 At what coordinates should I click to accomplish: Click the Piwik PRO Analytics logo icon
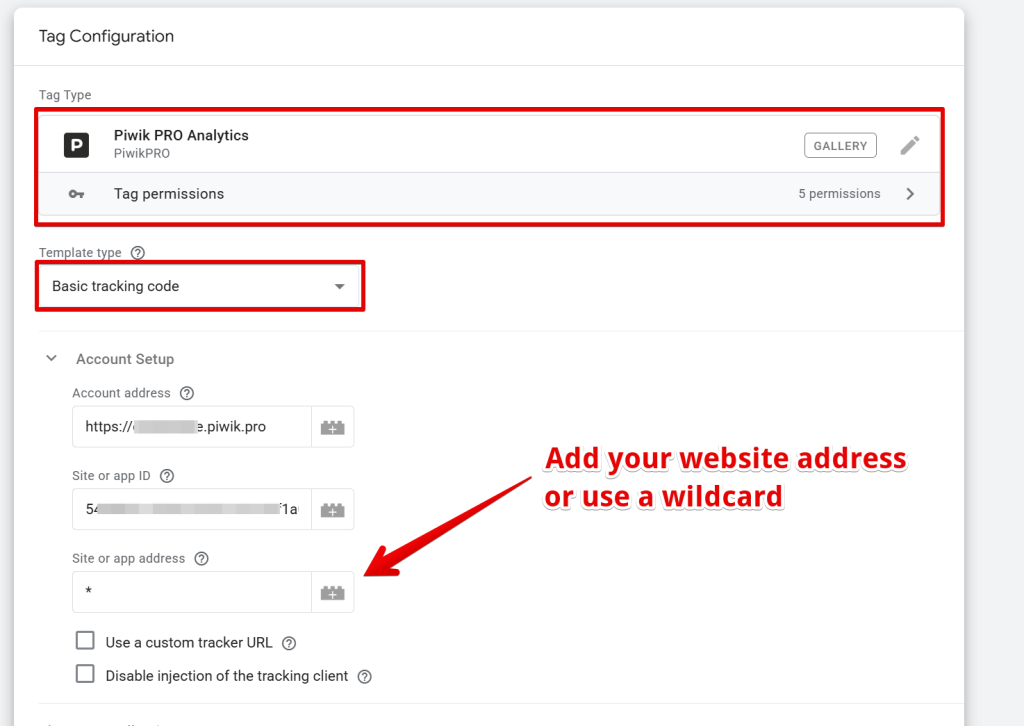[x=76, y=145]
